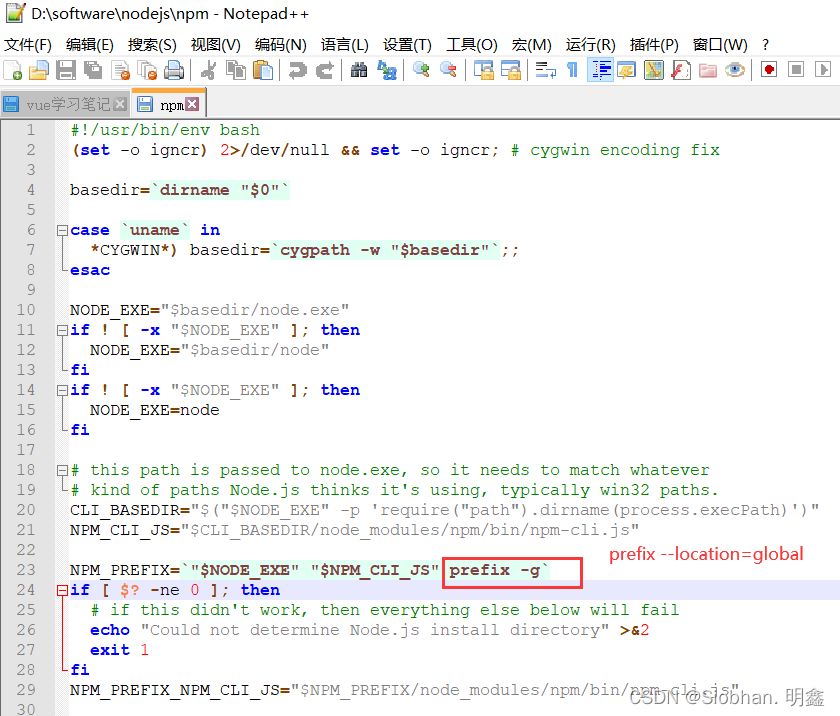Open the ? help menu
The height and width of the screenshot is (716, 840).
[x=766, y=45]
